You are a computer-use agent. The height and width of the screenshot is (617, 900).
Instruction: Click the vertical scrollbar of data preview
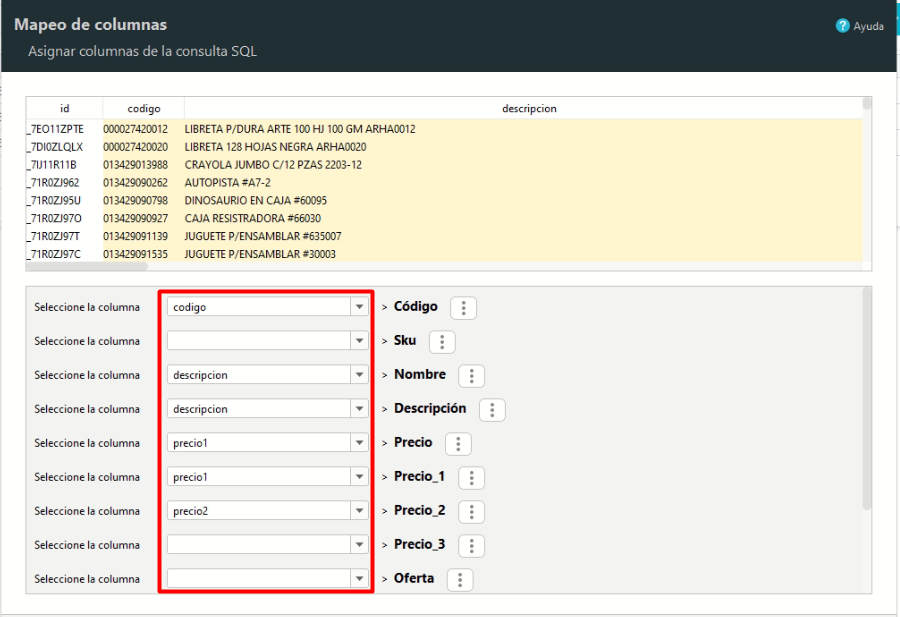[867, 104]
